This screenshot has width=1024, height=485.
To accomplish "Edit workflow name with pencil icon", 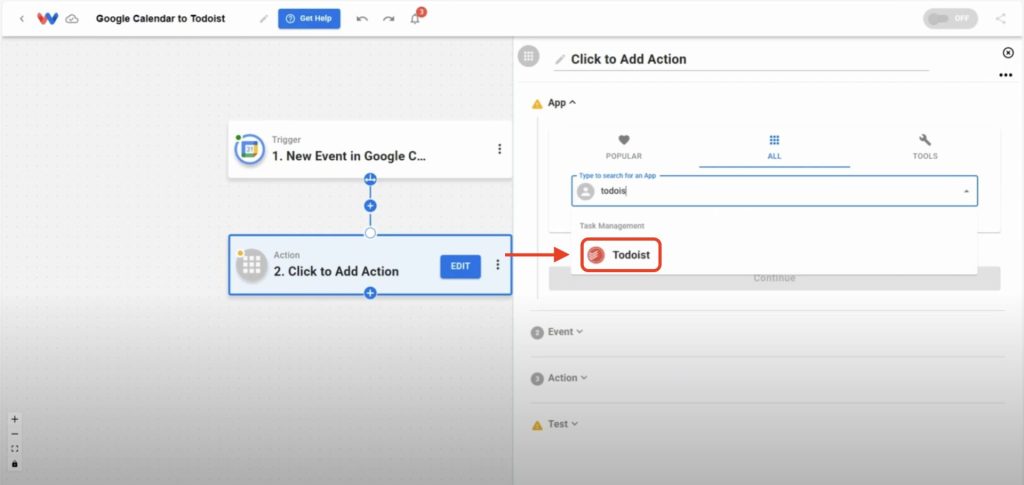I will point(264,19).
